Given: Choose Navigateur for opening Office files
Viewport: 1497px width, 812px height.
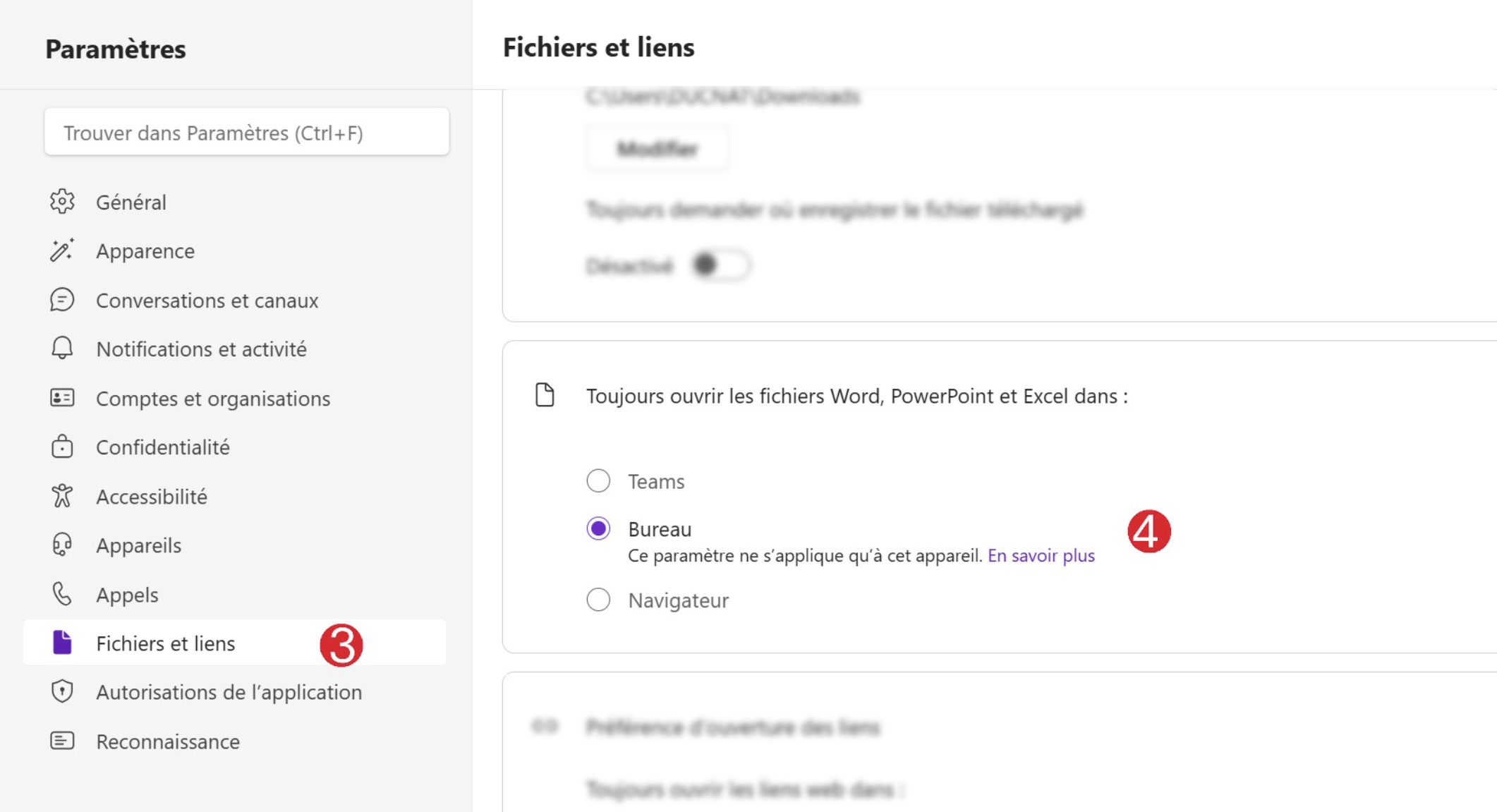Looking at the screenshot, I should click(598, 600).
